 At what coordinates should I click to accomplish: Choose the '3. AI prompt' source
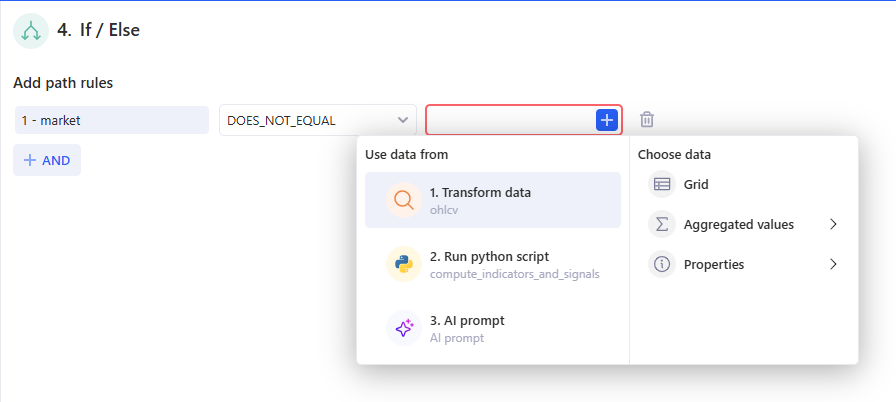coord(467,320)
